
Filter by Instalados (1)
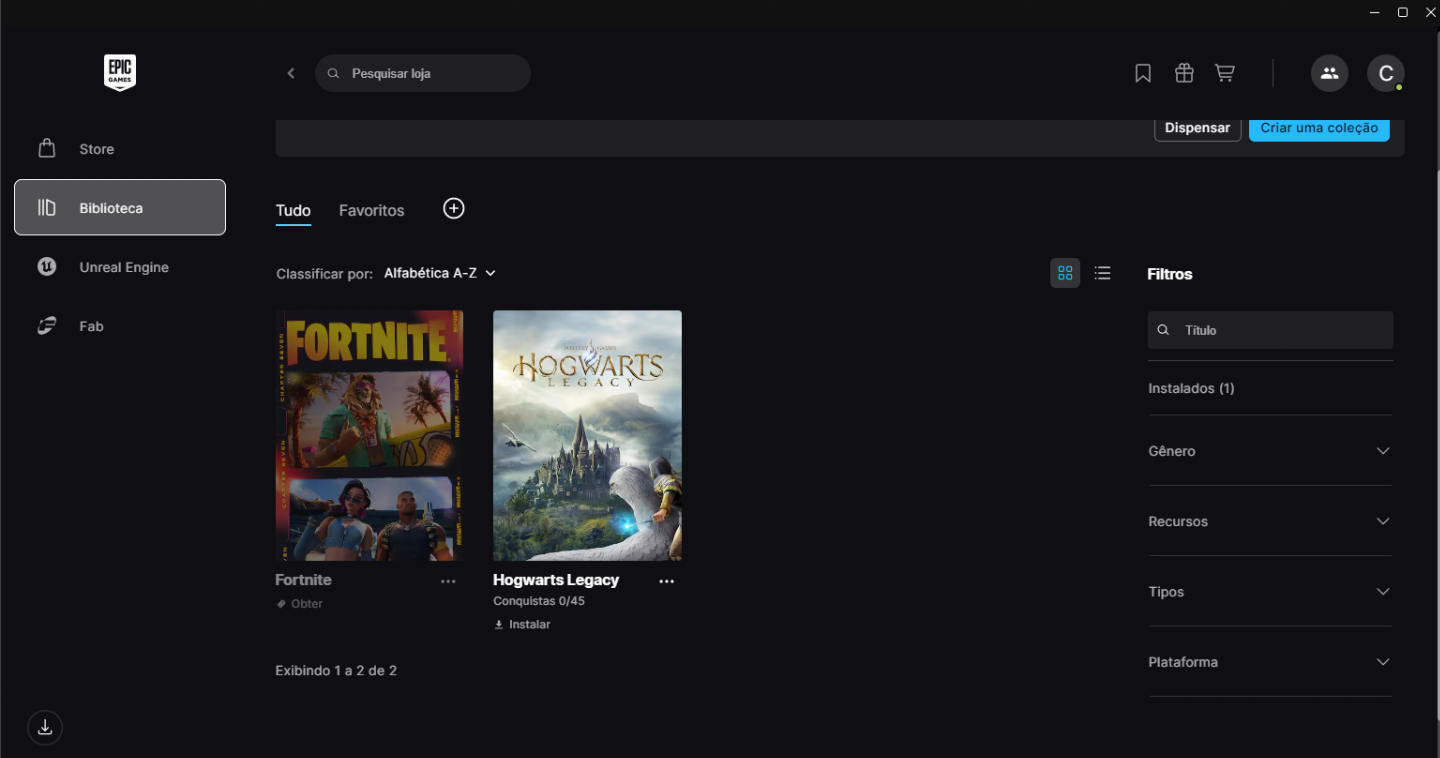pyautogui.click(x=1191, y=388)
